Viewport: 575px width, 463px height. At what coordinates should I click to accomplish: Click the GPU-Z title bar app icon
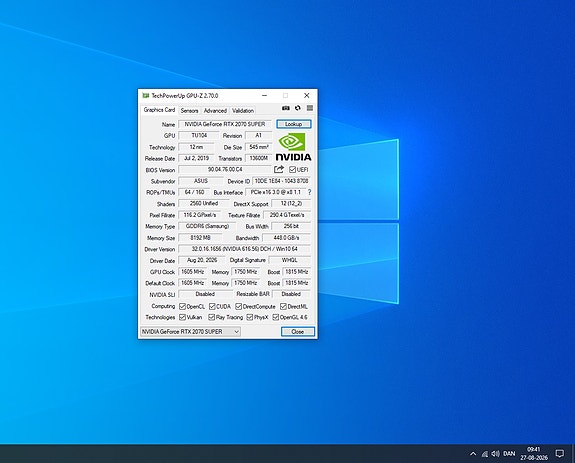pyautogui.click(x=146, y=96)
